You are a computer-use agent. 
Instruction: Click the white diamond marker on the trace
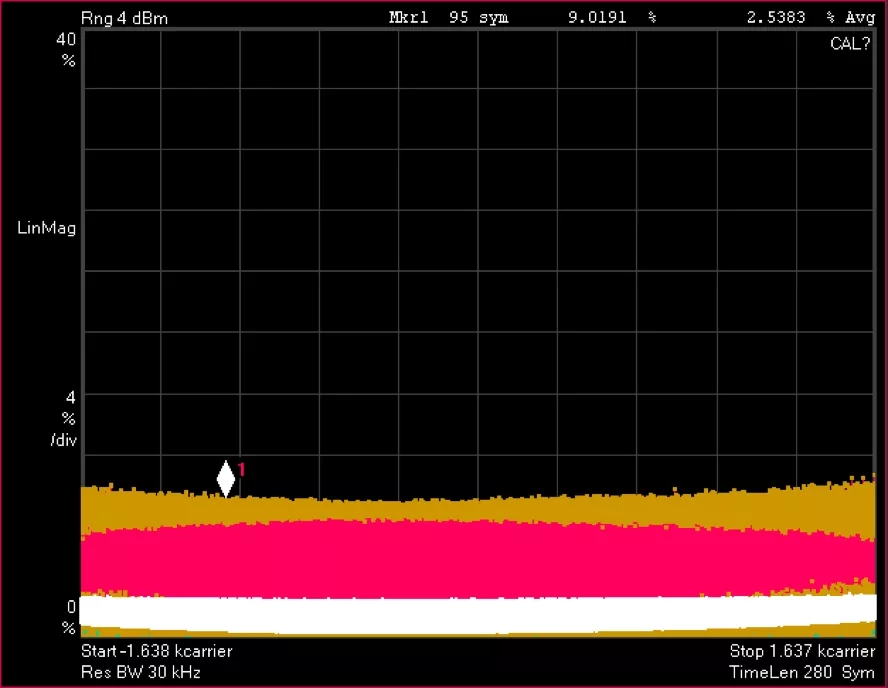[x=226, y=478]
